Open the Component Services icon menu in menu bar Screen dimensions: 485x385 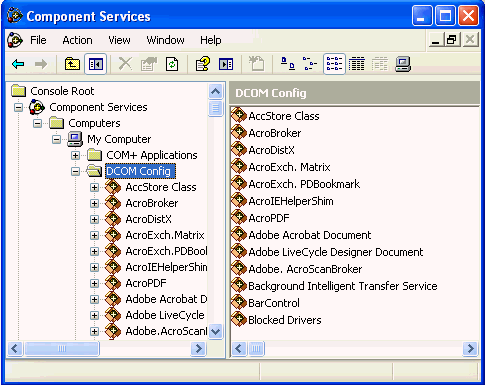point(15,40)
